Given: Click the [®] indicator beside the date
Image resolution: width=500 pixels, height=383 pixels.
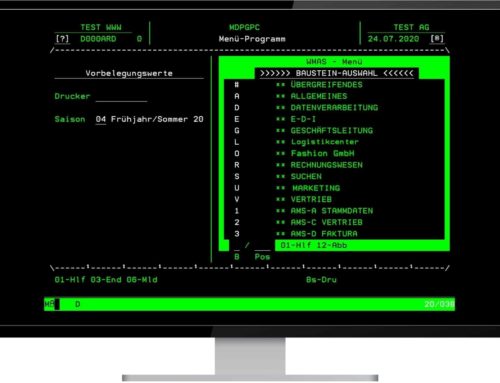Looking at the screenshot, I should click(x=437, y=39).
